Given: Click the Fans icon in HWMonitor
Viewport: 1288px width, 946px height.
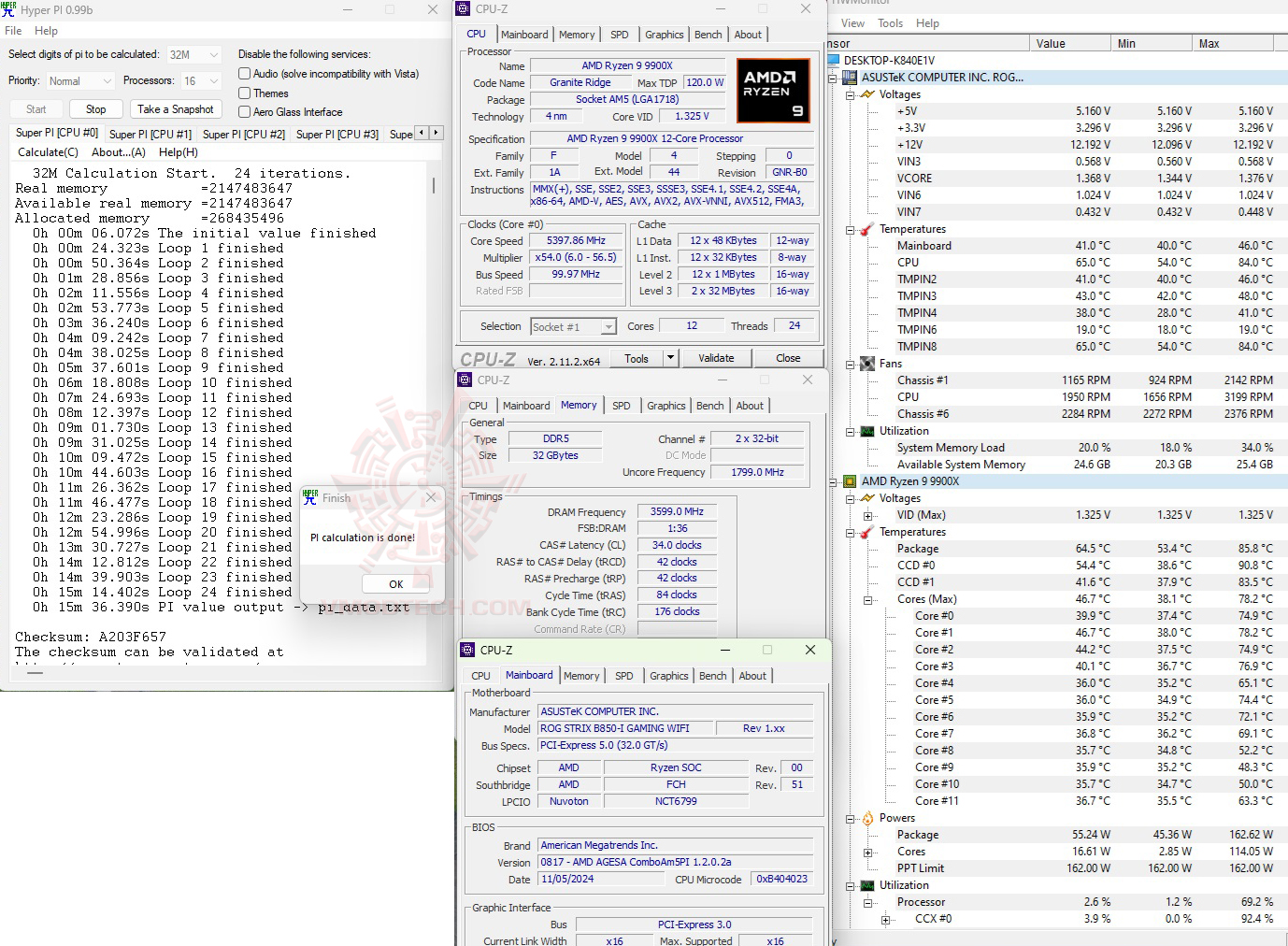Looking at the screenshot, I should 867,364.
